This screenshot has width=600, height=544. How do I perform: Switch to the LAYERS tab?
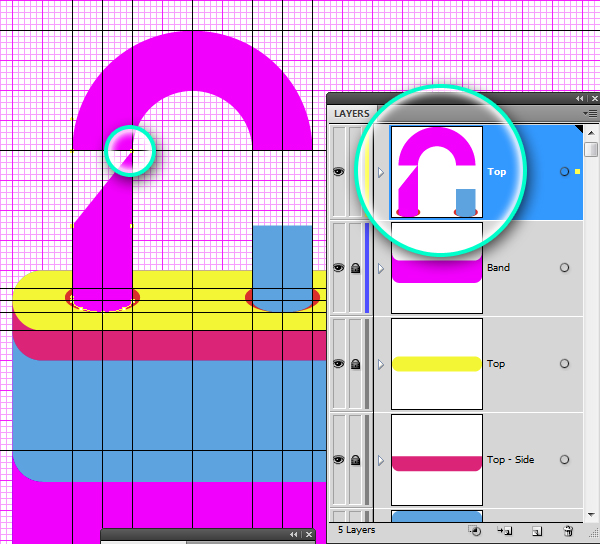(x=352, y=114)
